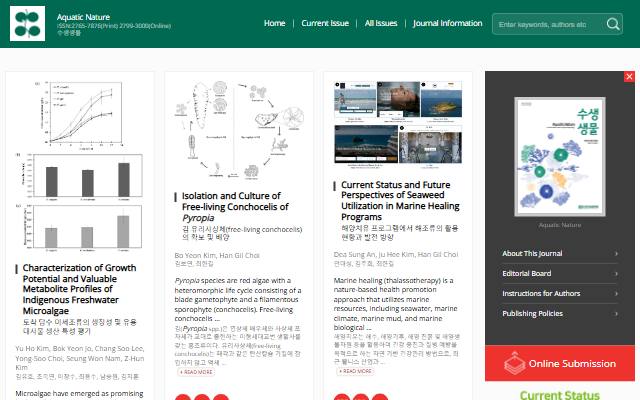Click Korean subtitle under the marine healing title
The width and height of the screenshot is (640, 400).
click(400, 232)
